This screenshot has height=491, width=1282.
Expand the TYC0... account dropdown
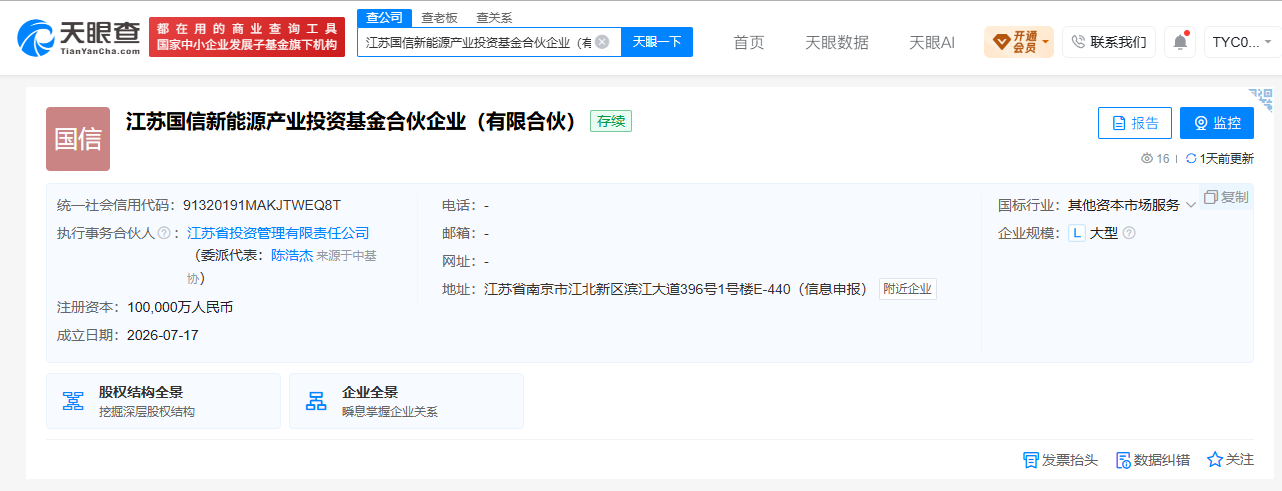(x=1242, y=42)
